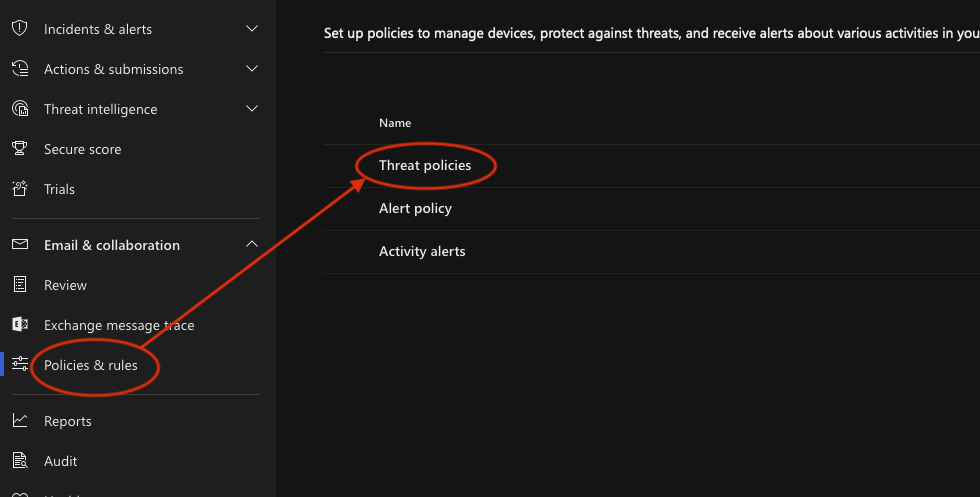Image resolution: width=980 pixels, height=497 pixels.
Task: Expand the Incidents & alerts chevron
Action: click(x=252, y=29)
